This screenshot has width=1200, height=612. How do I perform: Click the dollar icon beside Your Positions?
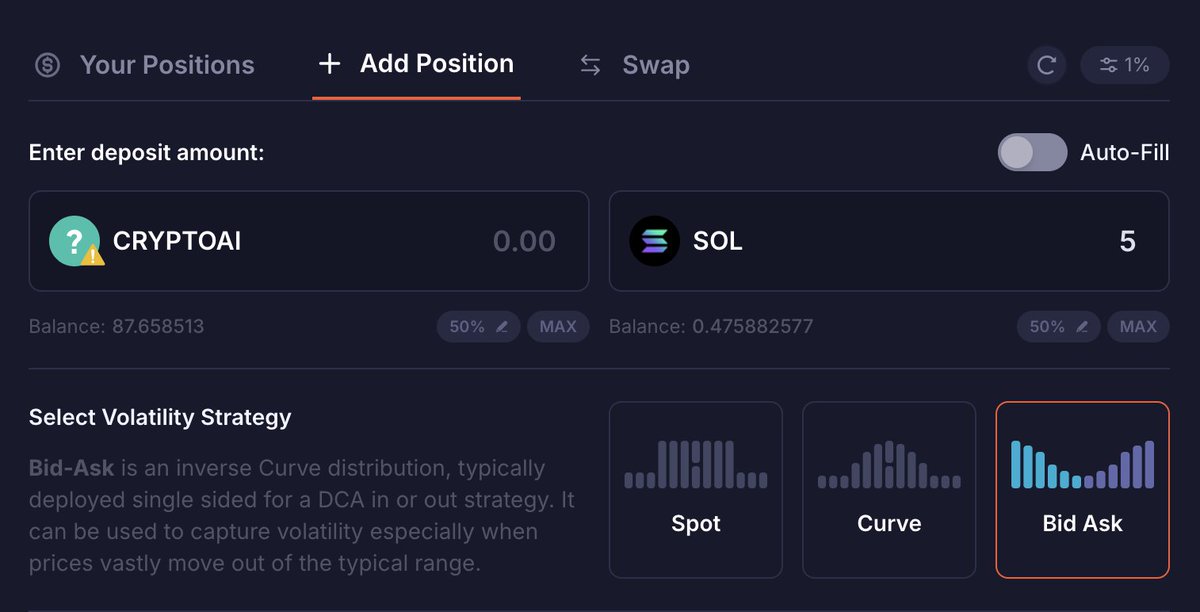(48, 66)
